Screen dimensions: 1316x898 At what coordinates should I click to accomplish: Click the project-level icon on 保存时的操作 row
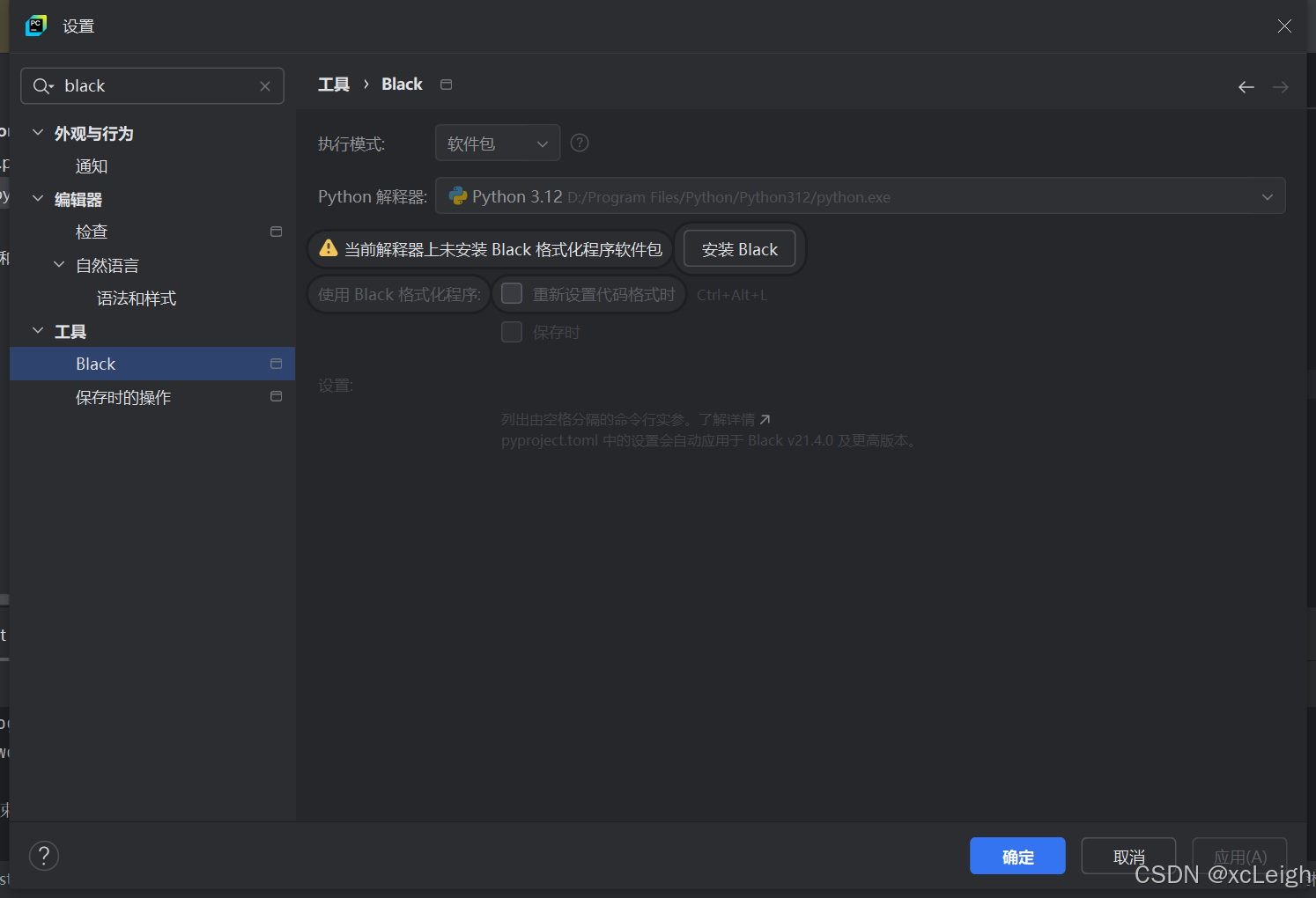[x=276, y=396]
